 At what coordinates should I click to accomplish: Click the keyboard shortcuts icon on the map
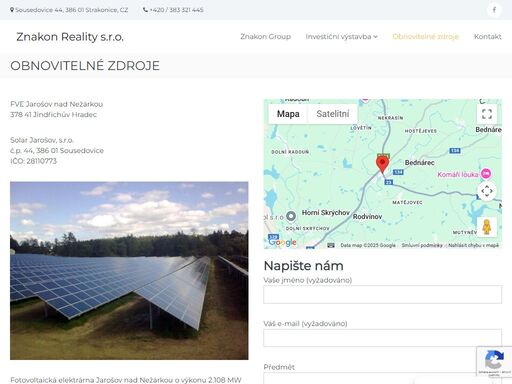[x=331, y=245]
